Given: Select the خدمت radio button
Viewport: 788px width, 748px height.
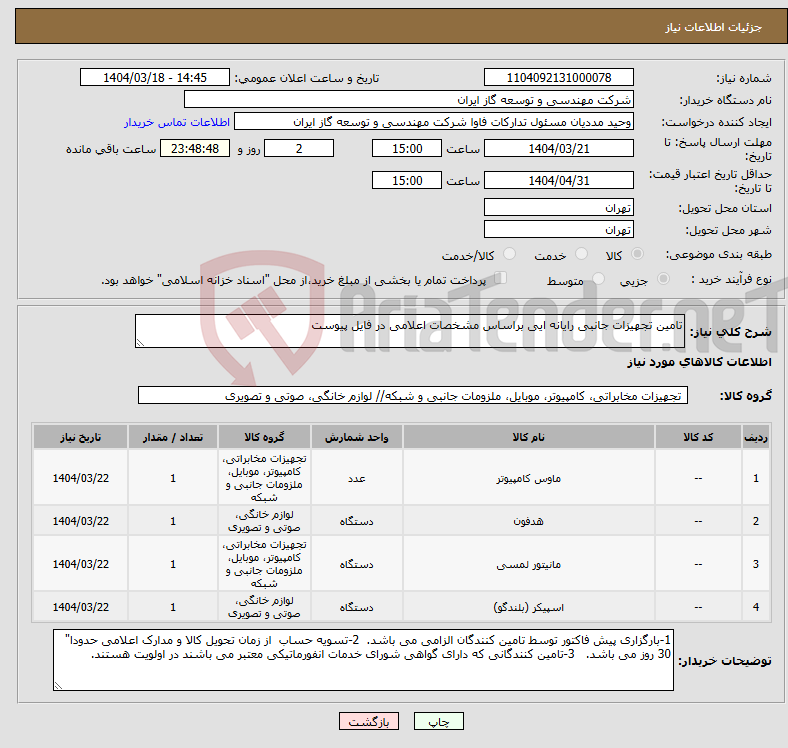Looking at the screenshot, I should (x=581, y=254).
